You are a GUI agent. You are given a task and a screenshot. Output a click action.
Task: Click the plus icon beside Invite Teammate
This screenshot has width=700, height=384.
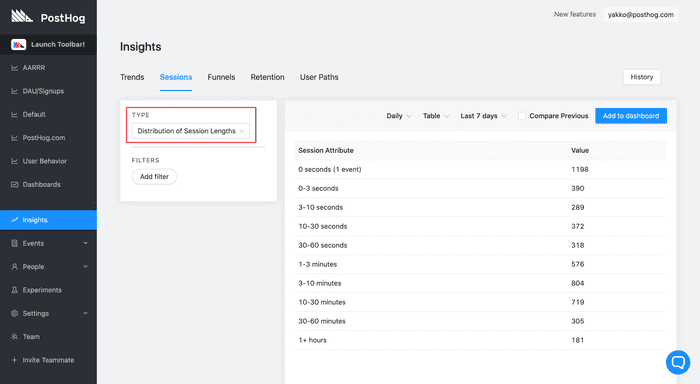(14, 360)
